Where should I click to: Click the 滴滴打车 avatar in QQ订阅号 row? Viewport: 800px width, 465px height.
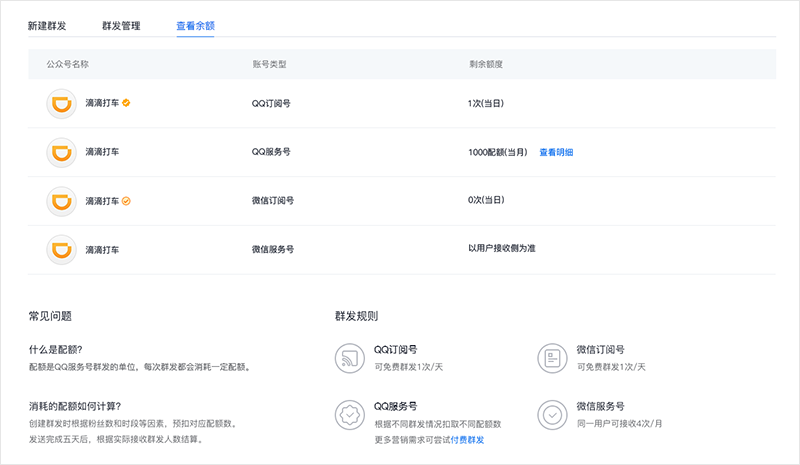pyautogui.click(x=62, y=104)
